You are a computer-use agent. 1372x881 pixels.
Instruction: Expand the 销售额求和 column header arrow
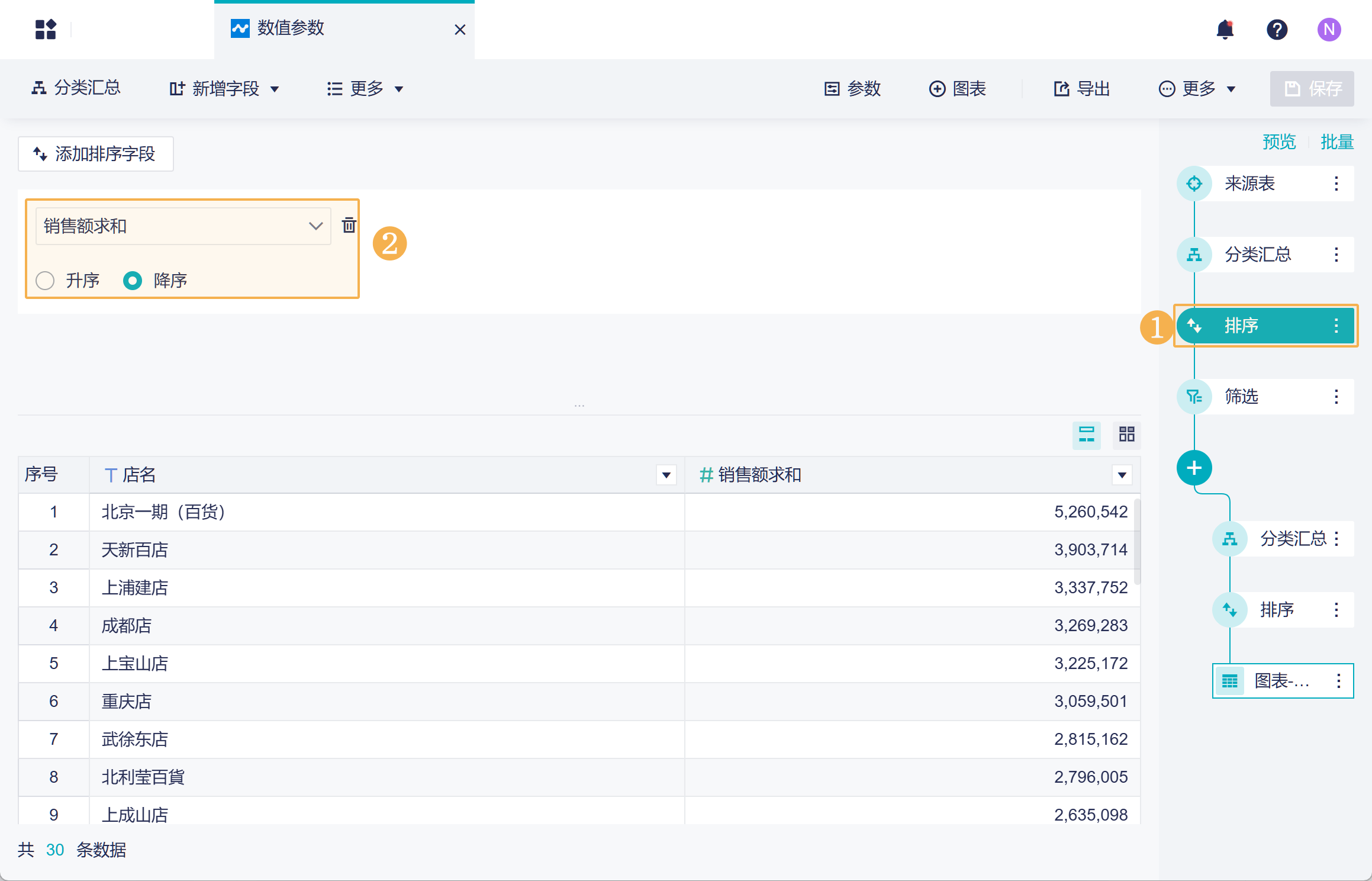tap(1122, 475)
